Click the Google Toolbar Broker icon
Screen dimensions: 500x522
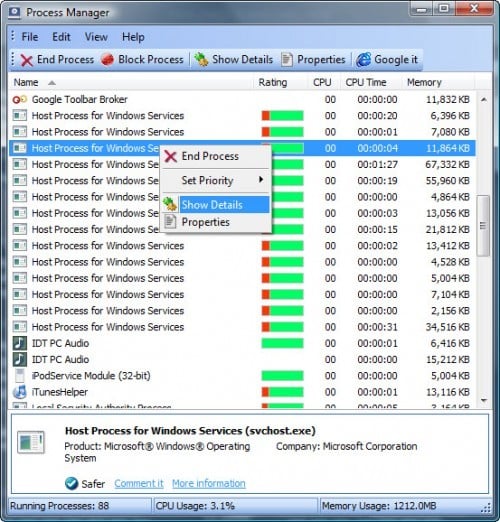pos(20,99)
